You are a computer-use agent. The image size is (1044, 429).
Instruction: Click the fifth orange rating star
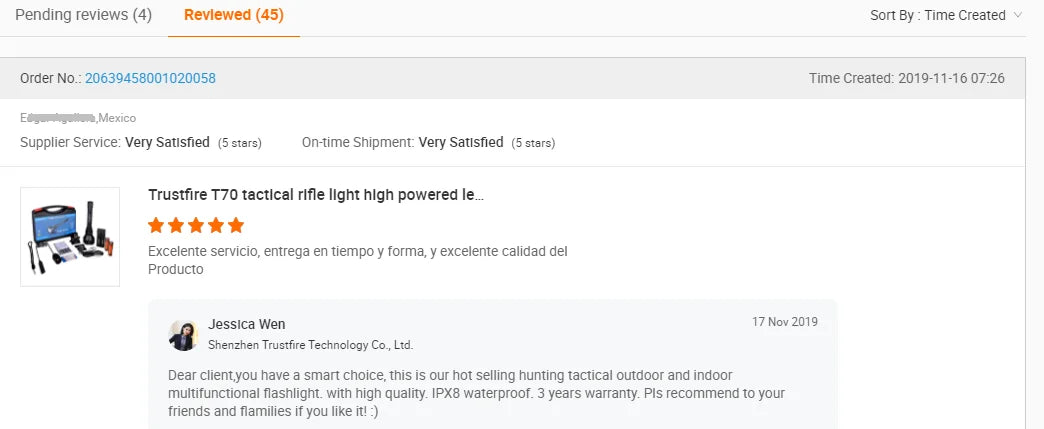click(236, 225)
